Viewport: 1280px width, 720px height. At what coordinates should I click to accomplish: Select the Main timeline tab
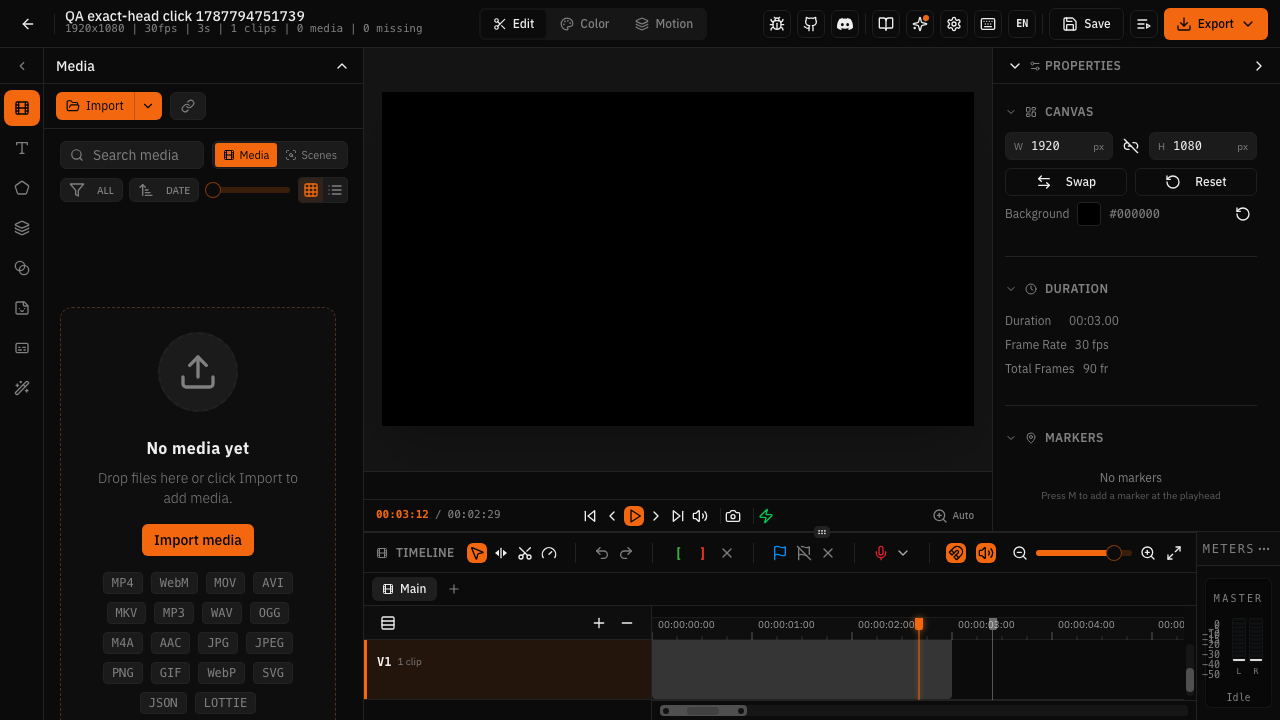[404, 589]
